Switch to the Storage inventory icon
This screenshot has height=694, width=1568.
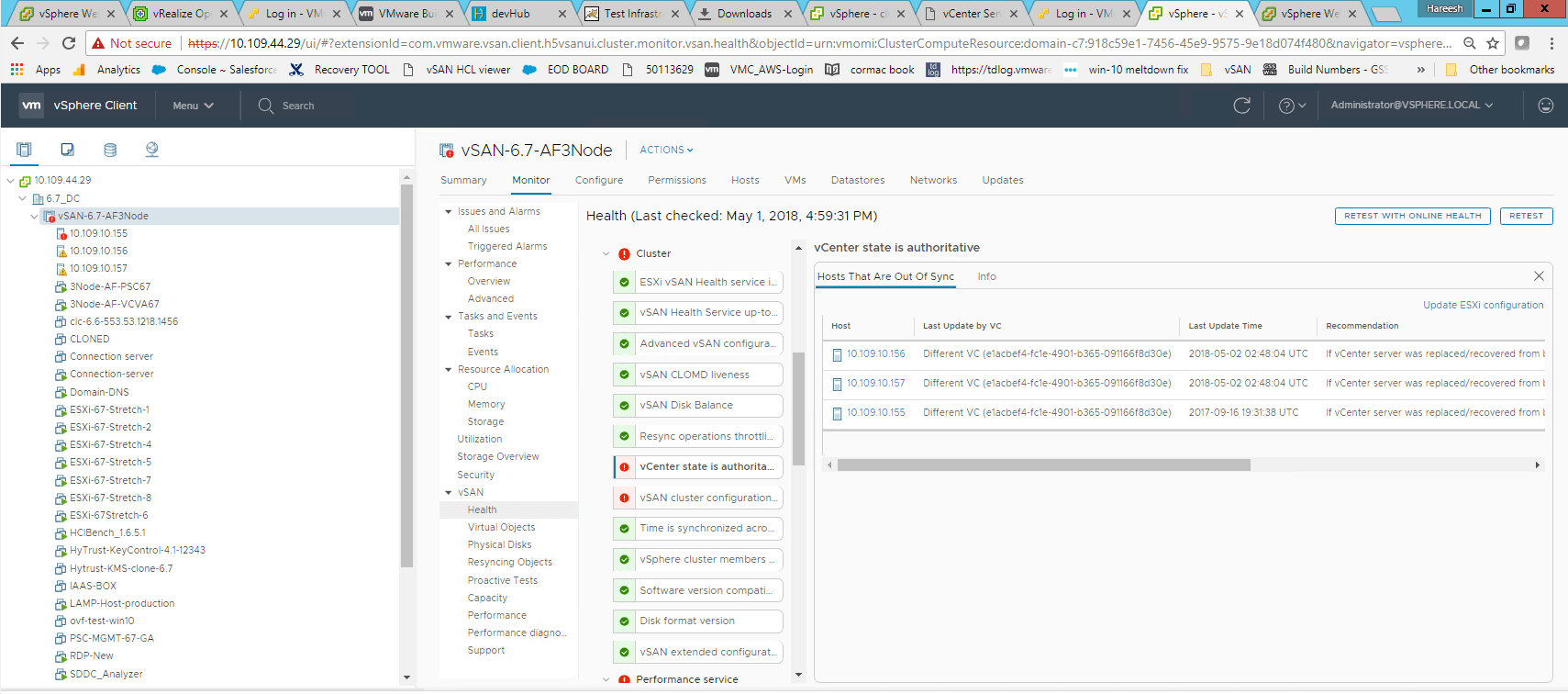(x=110, y=150)
